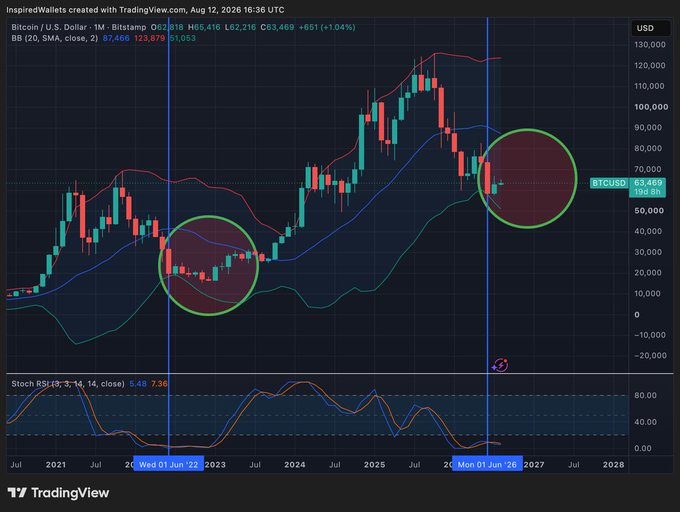Screen dimensions: 680x512
Task: Click the 2027 time axis label
Action: pyautogui.click(x=534, y=465)
